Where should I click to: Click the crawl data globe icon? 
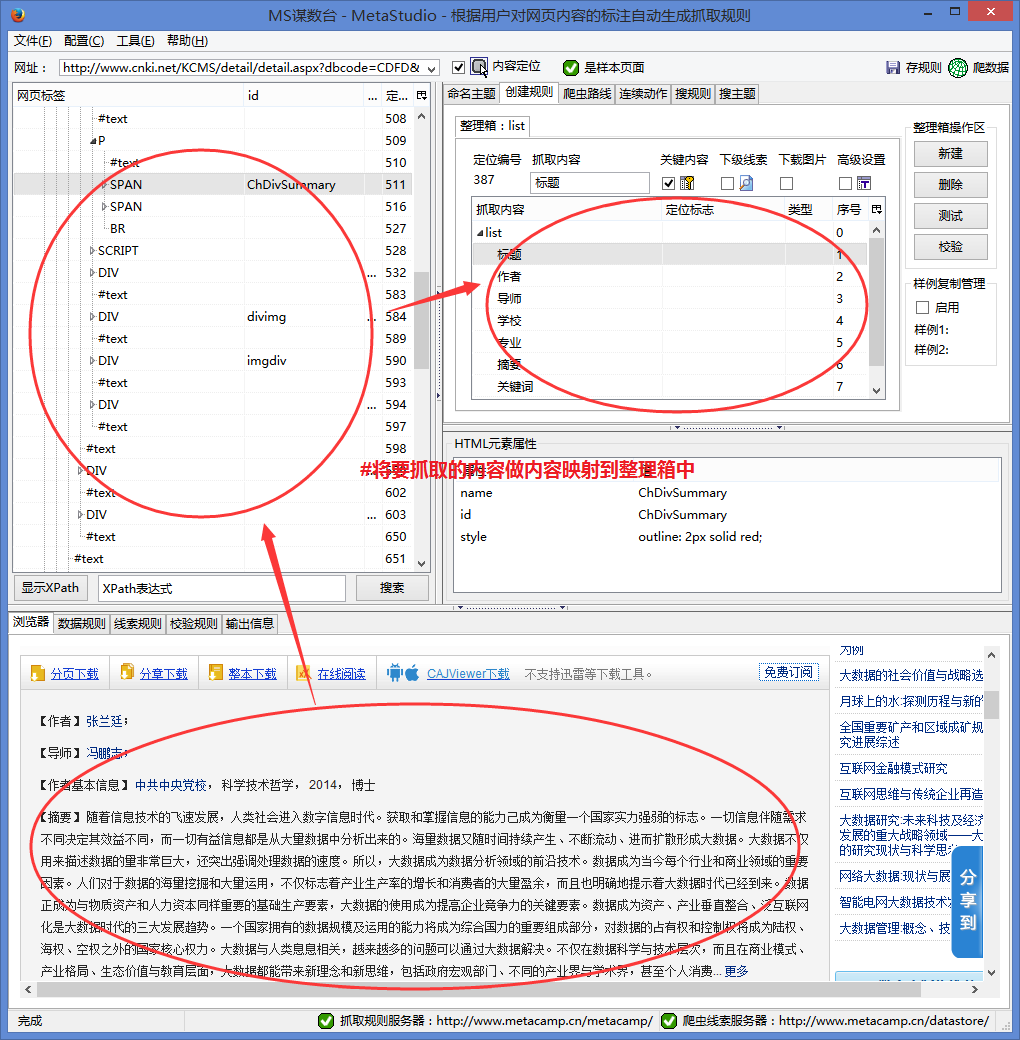coord(958,68)
